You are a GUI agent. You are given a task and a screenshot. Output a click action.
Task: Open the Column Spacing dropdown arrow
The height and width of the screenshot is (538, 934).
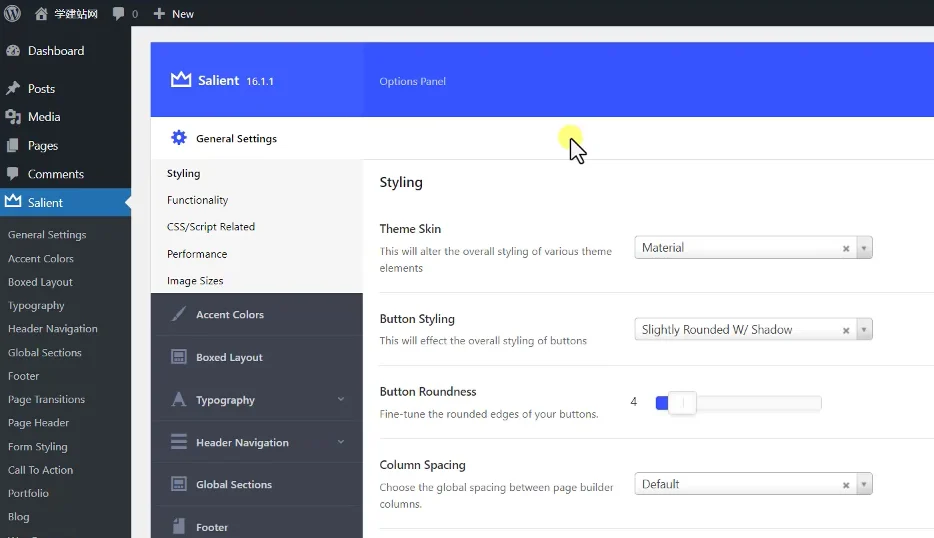click(x=864, y=484)
